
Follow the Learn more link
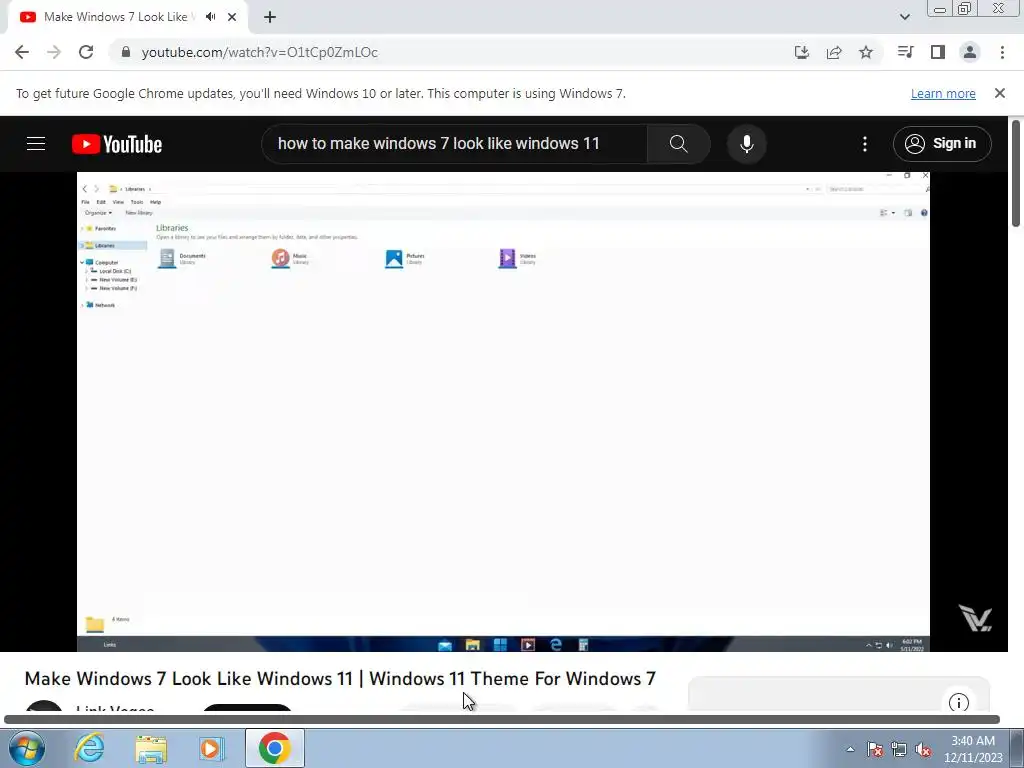click(943, 93)
